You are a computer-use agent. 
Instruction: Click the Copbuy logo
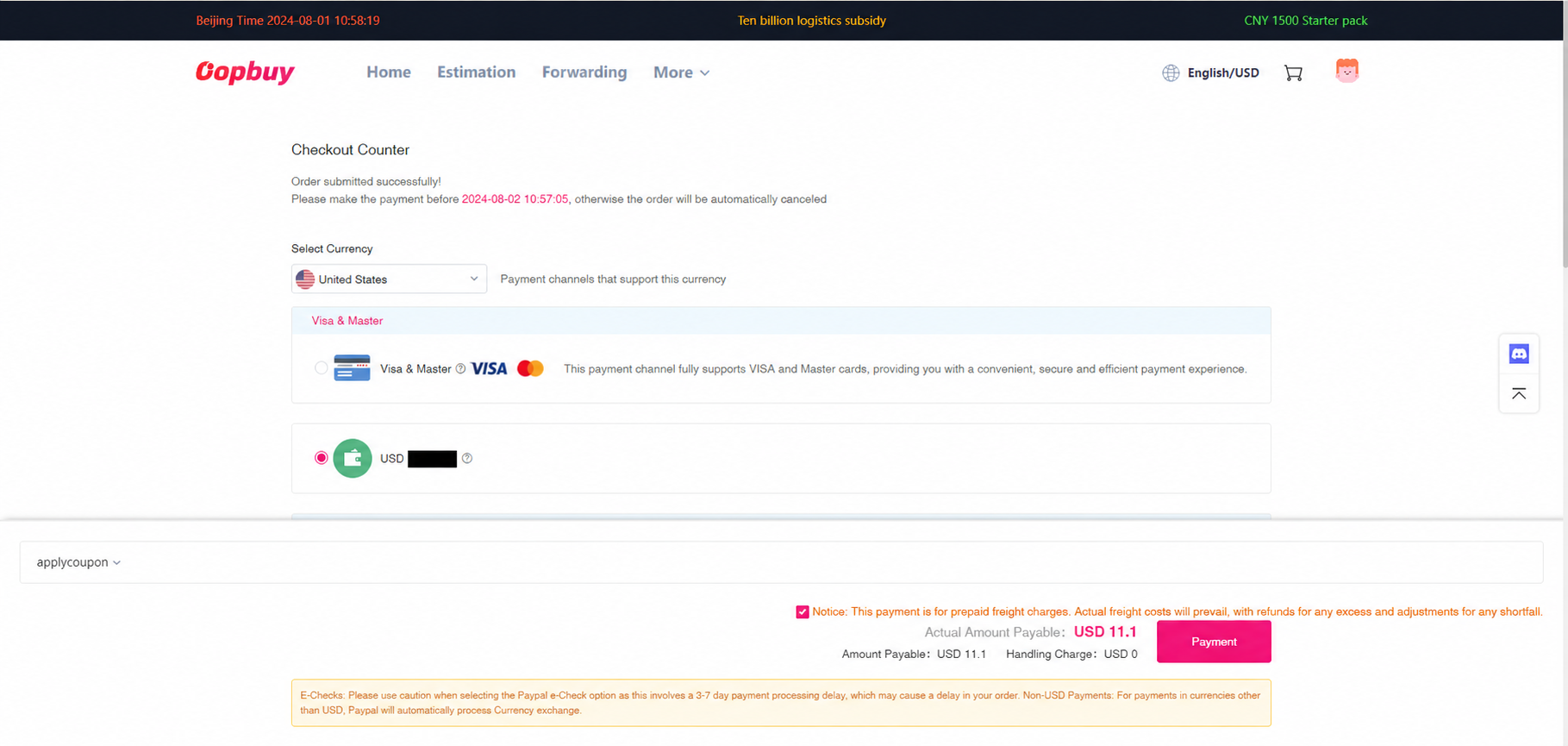tap(245, 72)
